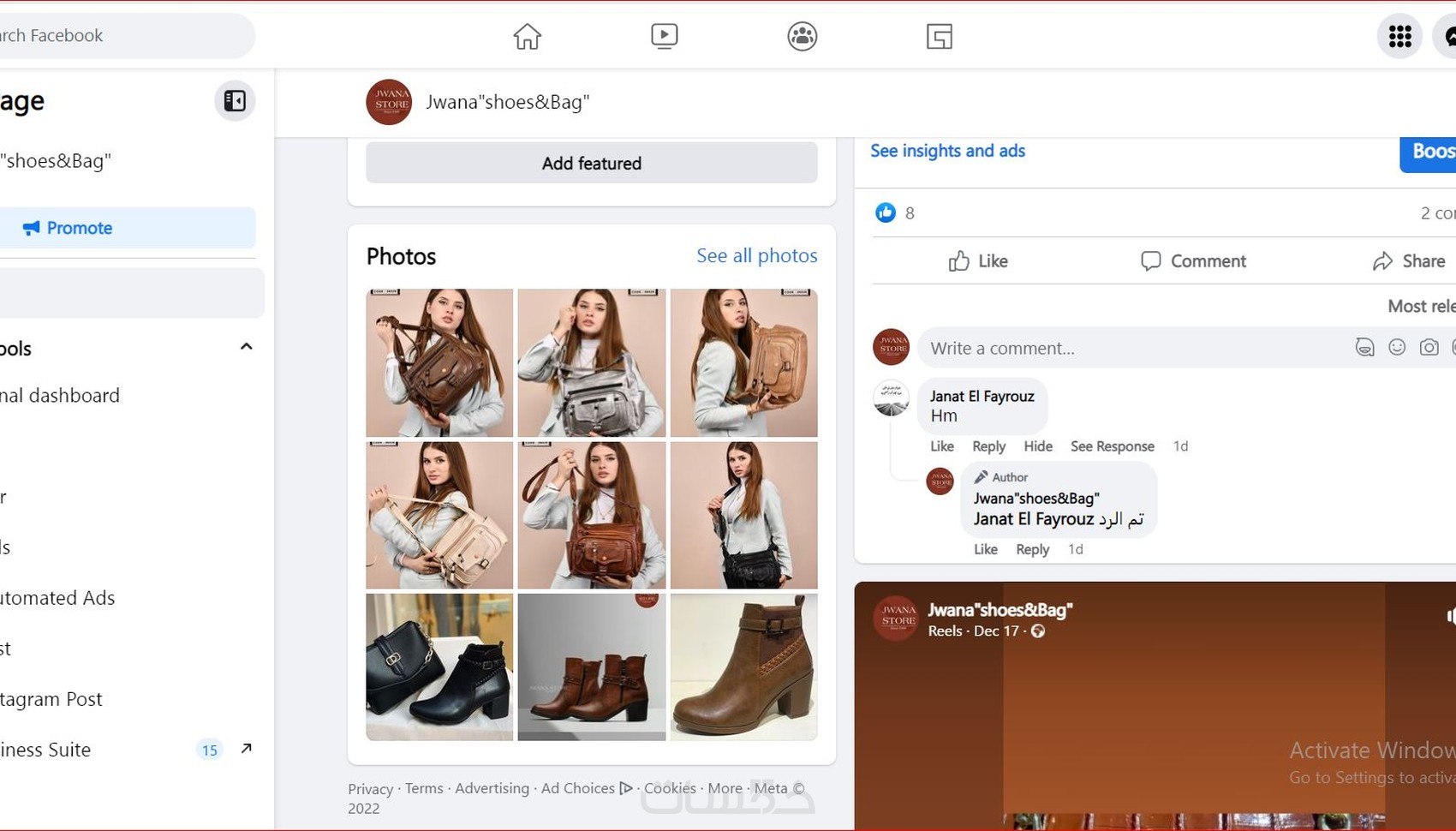Like the author reply comment
The width and height of the screenshot is (1456, 831).
click(x=986, y=549)
